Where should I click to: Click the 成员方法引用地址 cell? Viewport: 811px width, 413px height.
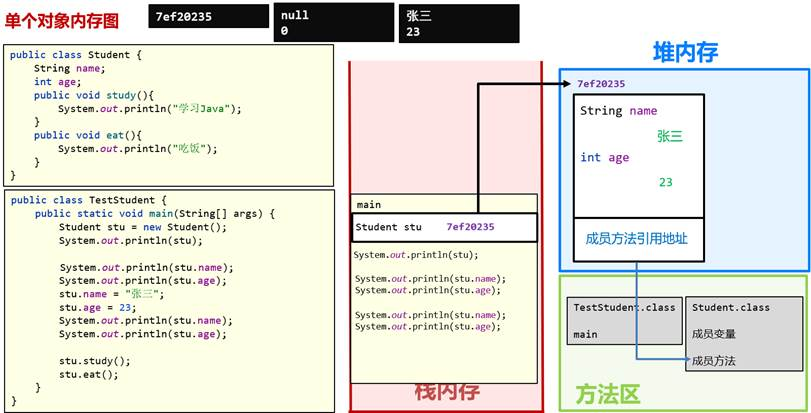639,239
